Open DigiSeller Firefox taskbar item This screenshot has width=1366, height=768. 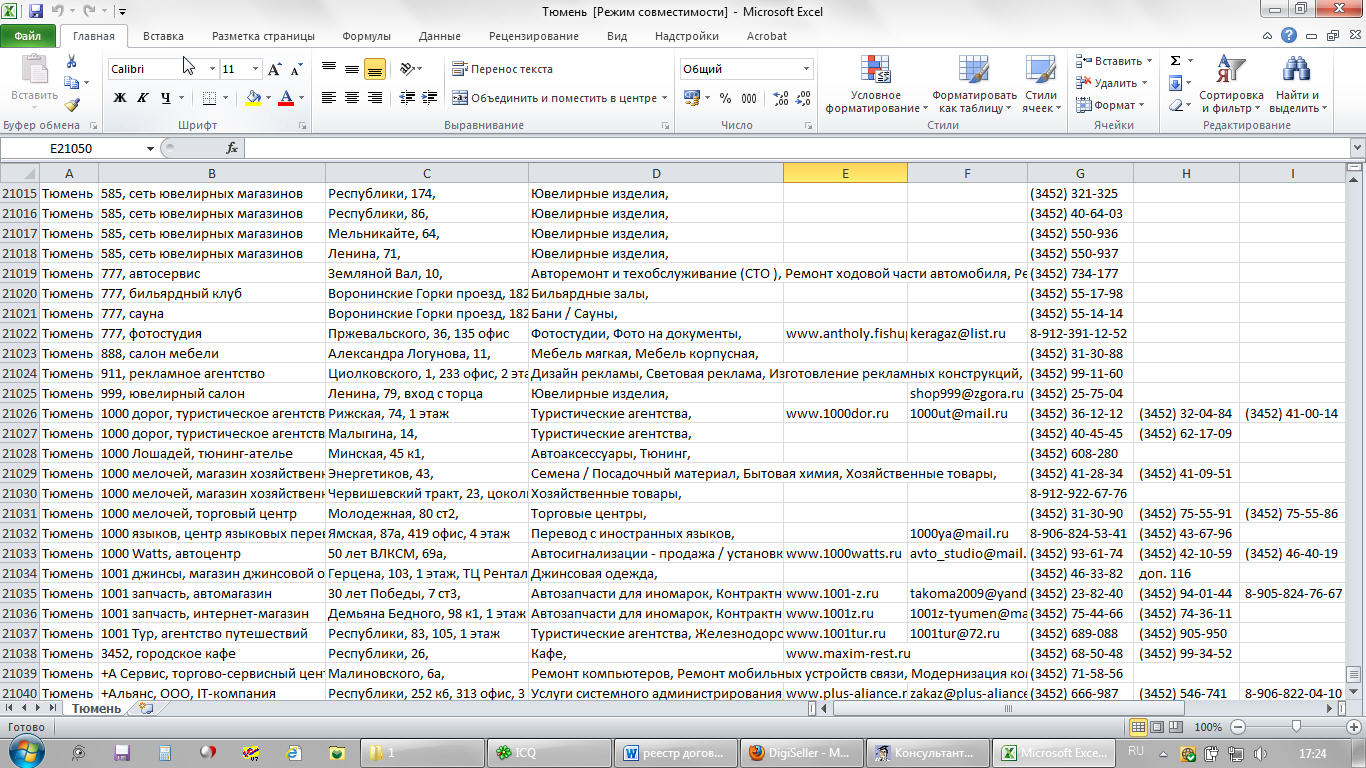pos(799,752)
